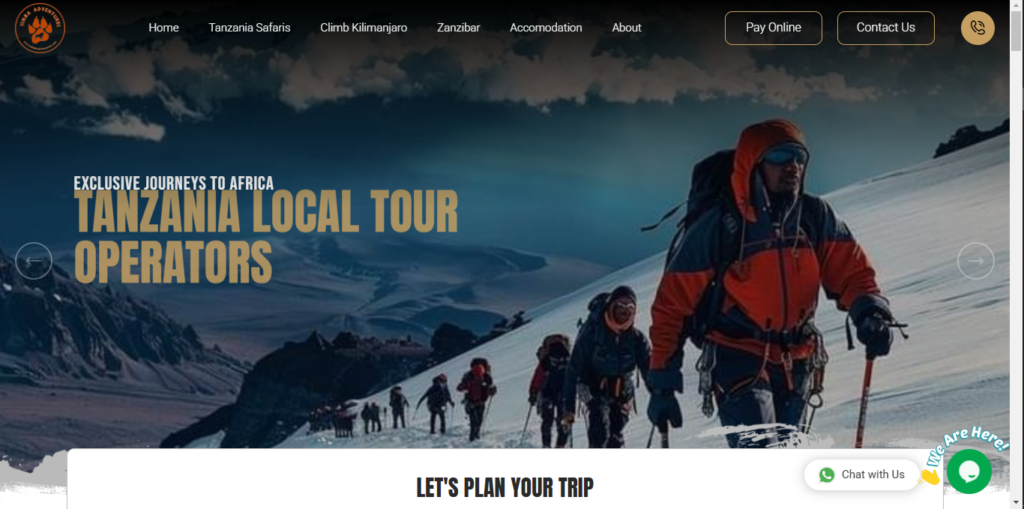The height and width of the screenshot is (509, 1024).
Task: Go to previous slide arrow
Action: click(33, 261)
